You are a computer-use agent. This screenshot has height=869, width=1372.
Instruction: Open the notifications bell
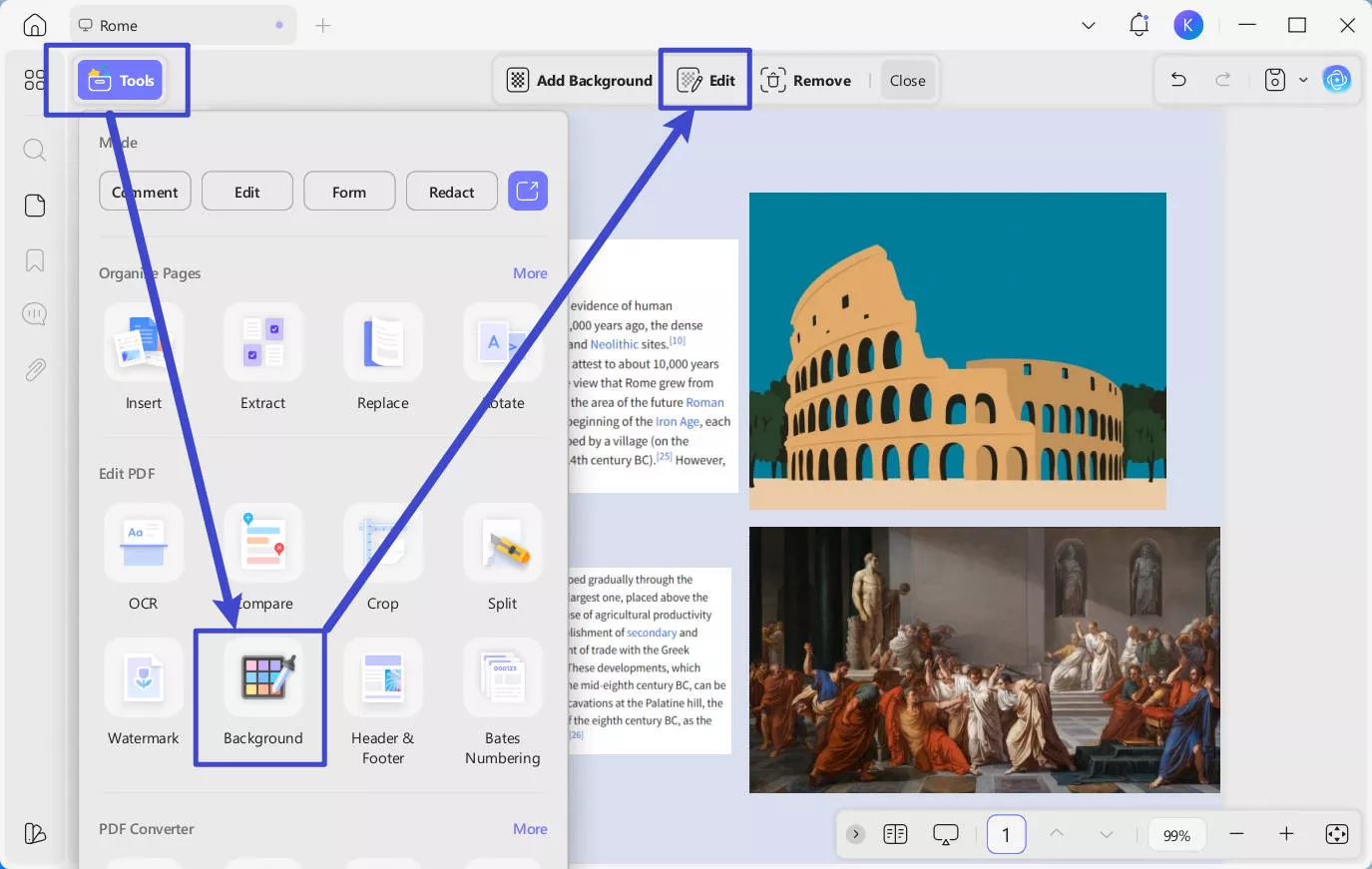tap(1139, 25)
